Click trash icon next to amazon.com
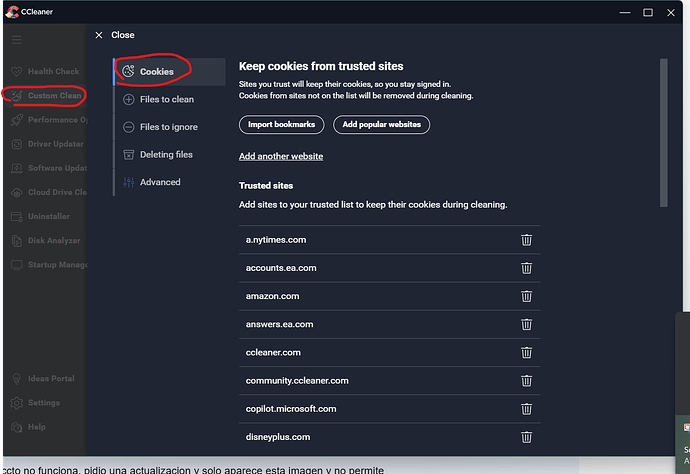This screenshot has width=690, height=474. click(527, 296)
